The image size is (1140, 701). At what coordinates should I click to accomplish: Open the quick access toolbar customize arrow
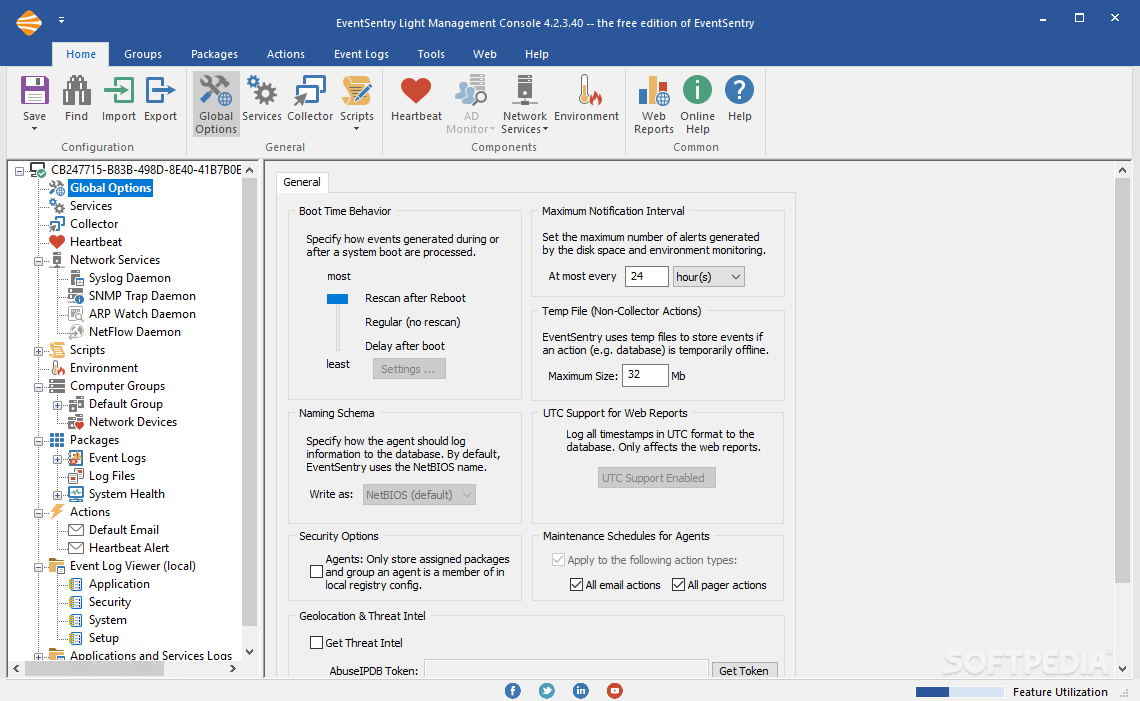click(61, 20)
